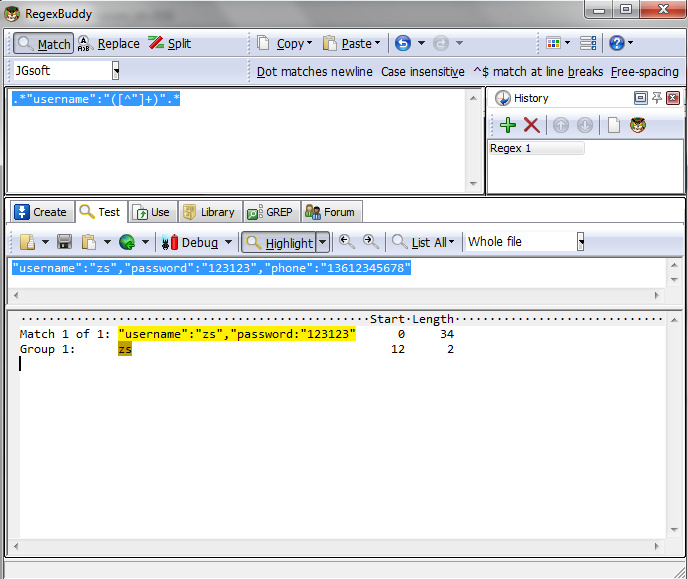Switch to Split mode

[169, 43]
